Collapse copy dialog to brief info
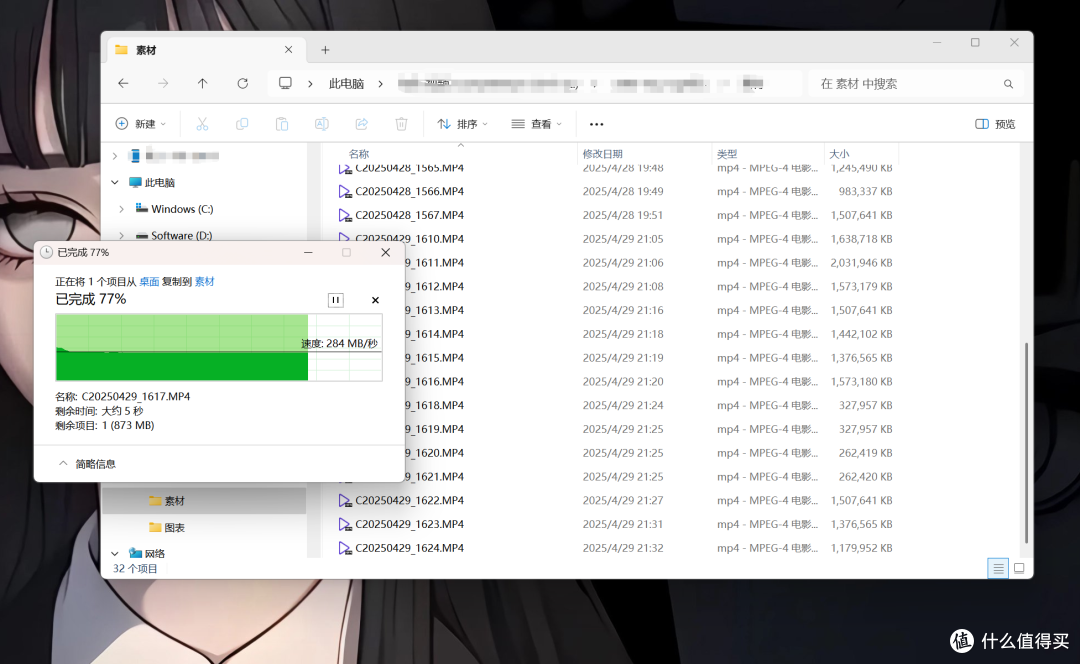 [87, 464]
